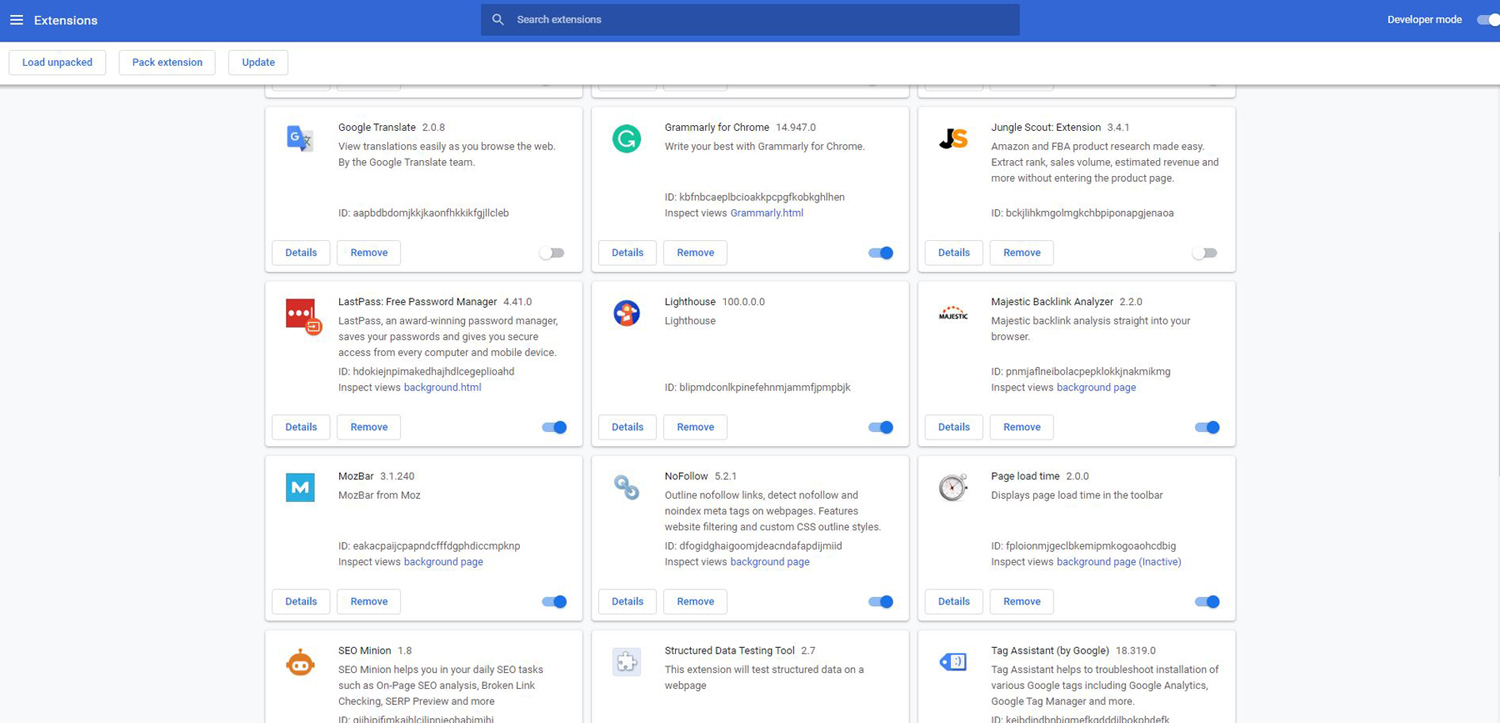Click Load unpacked button
The height and width of the screenshot is (723, 1500).
coord(57,62)
